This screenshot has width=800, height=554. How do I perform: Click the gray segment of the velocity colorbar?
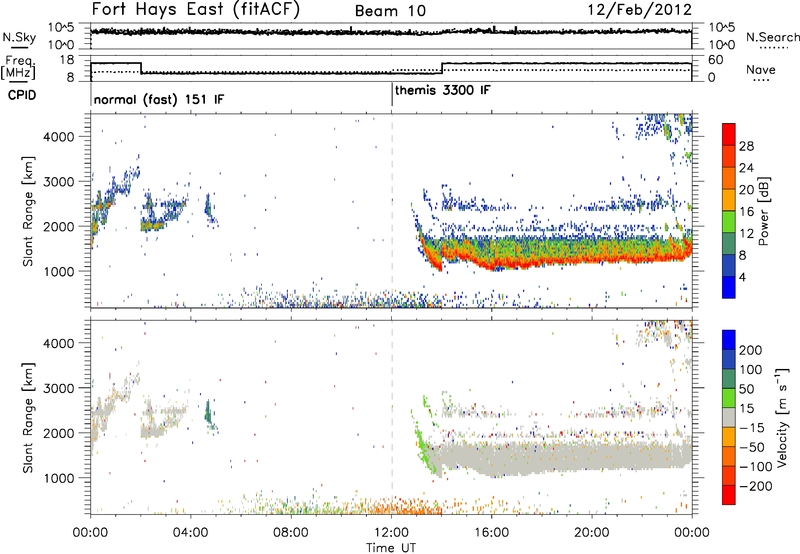point(729,417)
